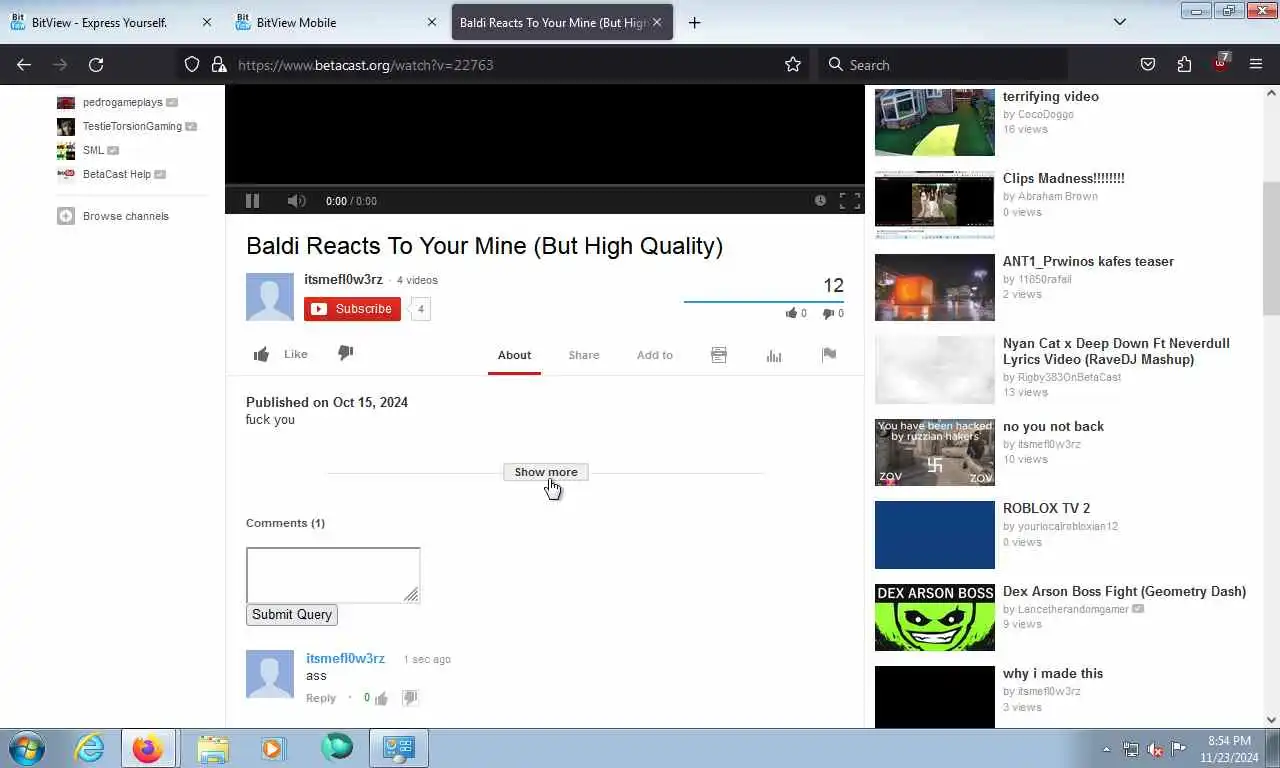
Task: Subscribe to itsmefl0w3rz channel
Action: point(352,309)
